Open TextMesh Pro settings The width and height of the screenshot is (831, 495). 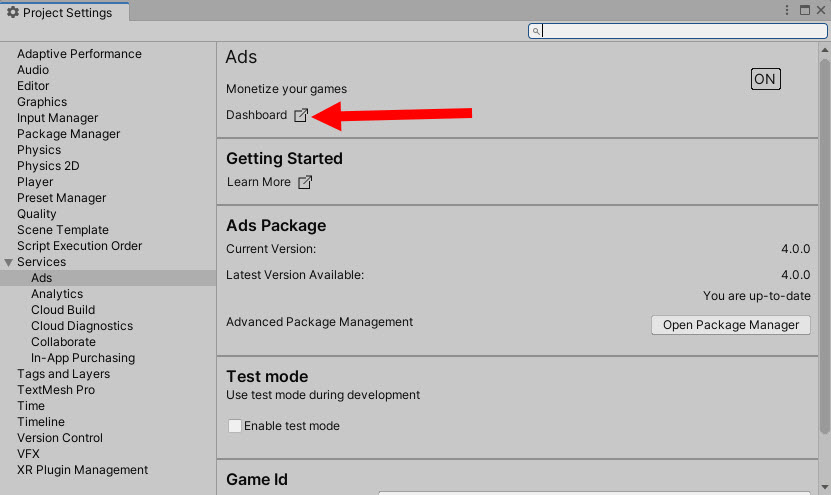click(x=56, y=390)
